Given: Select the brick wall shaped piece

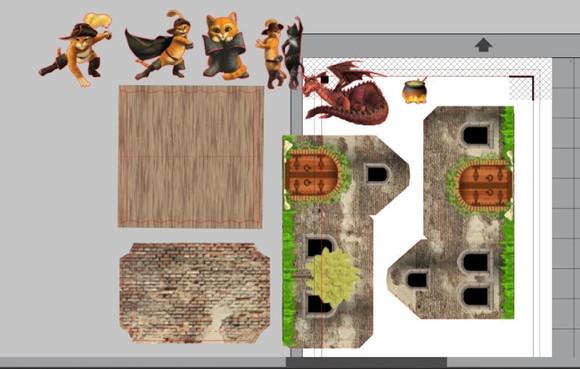Looking at the screenshot, I should [195, 293].
